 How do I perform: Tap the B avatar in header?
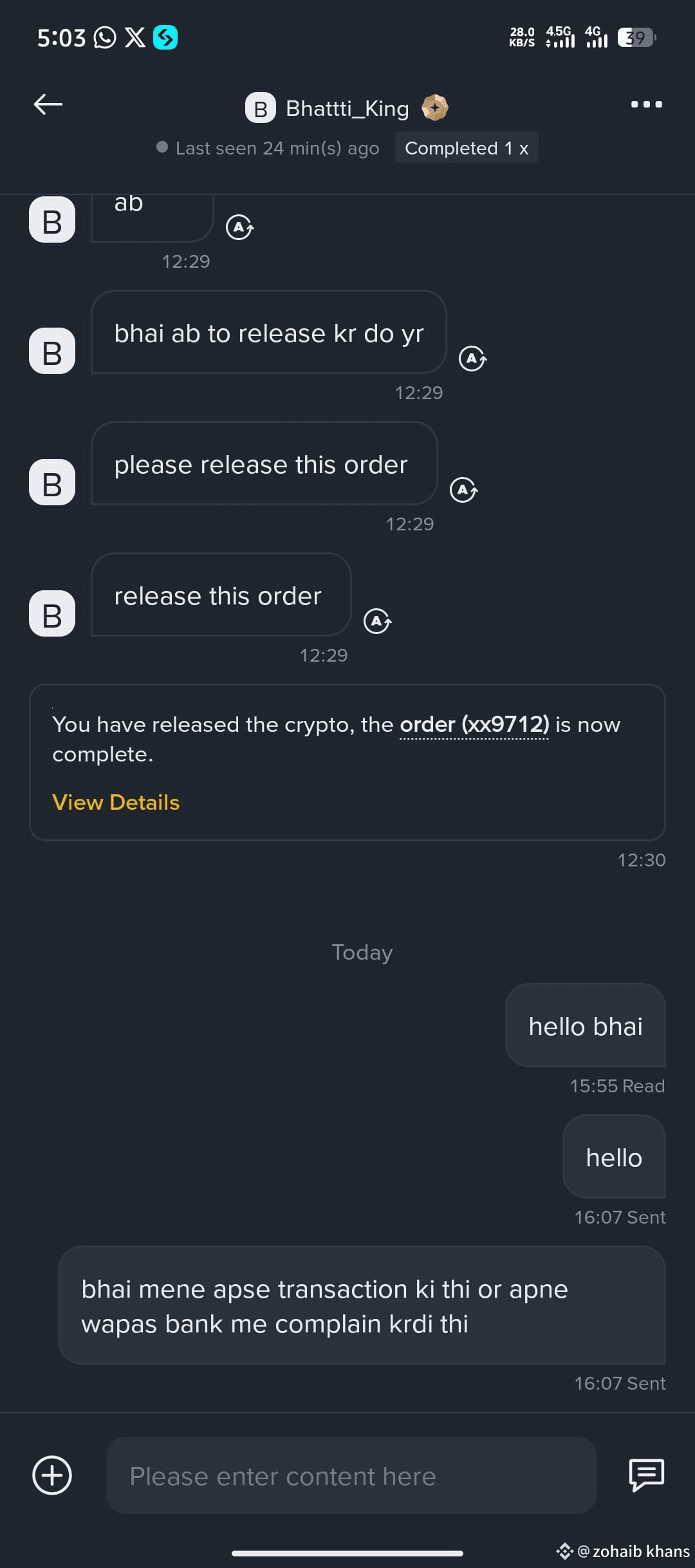(261, 108)
